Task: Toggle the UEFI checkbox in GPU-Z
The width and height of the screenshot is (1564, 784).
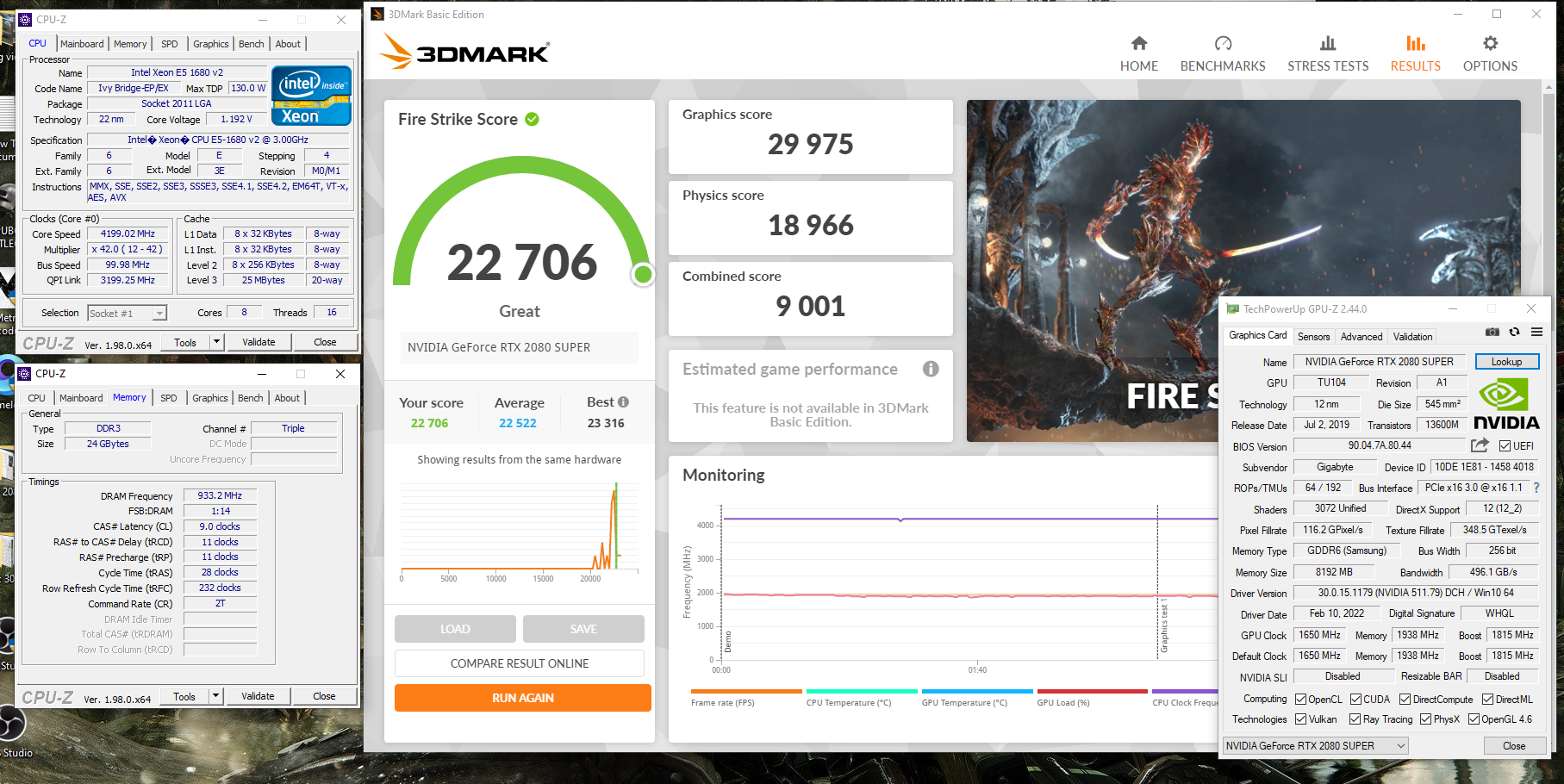Action: 1505,446
